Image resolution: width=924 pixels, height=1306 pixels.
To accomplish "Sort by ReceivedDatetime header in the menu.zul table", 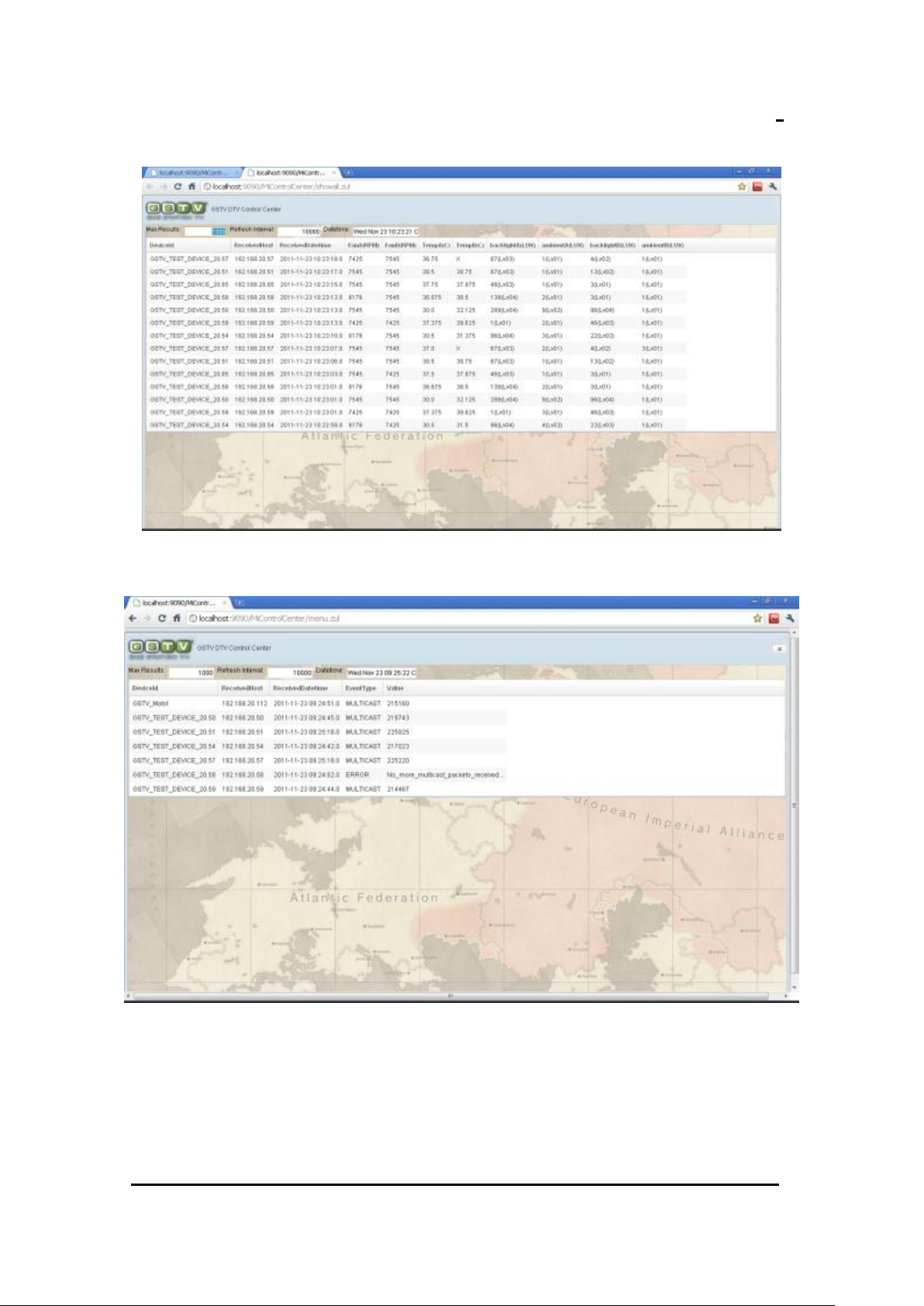I will (301, 687).
